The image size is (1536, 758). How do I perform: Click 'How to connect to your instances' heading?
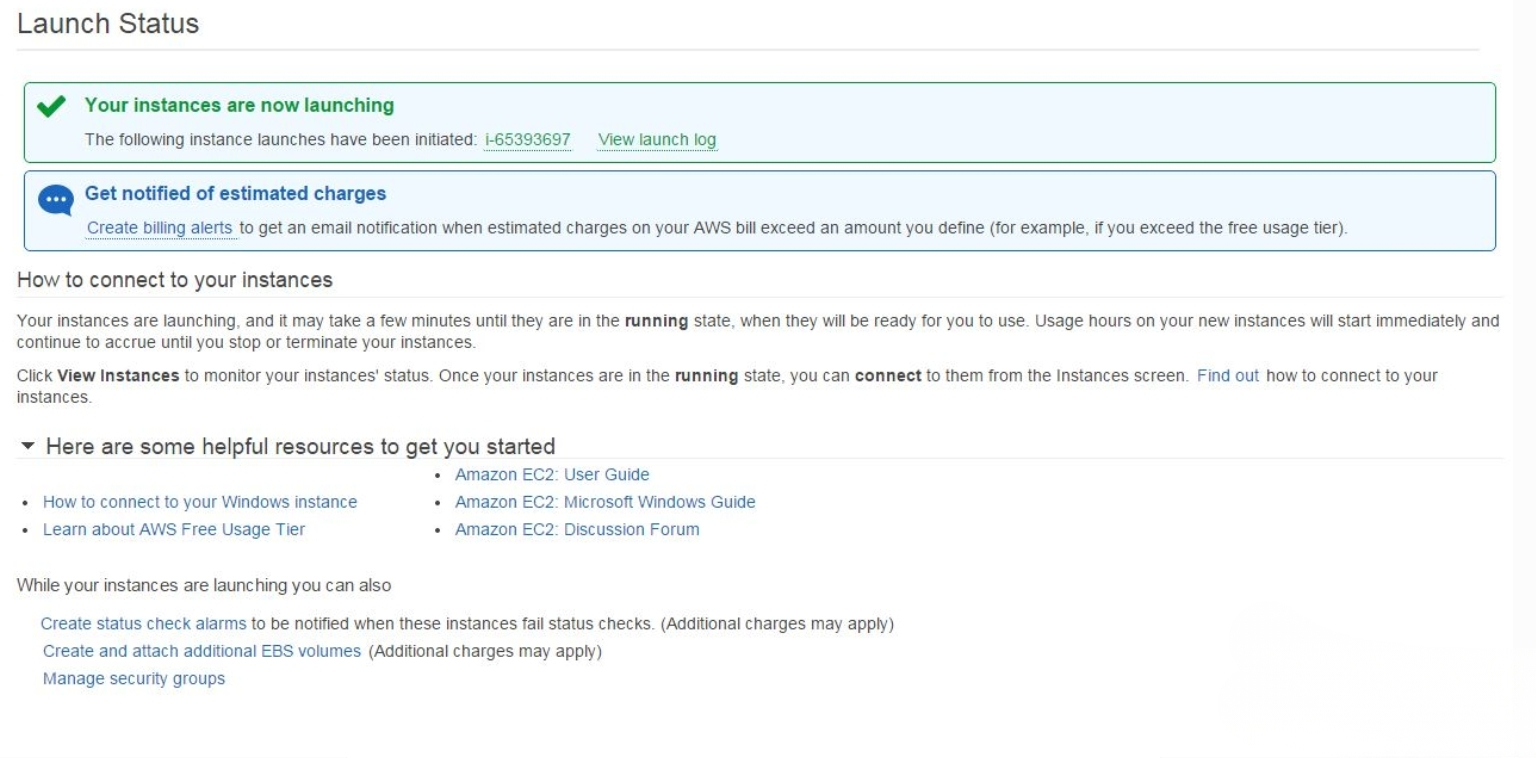175,281
